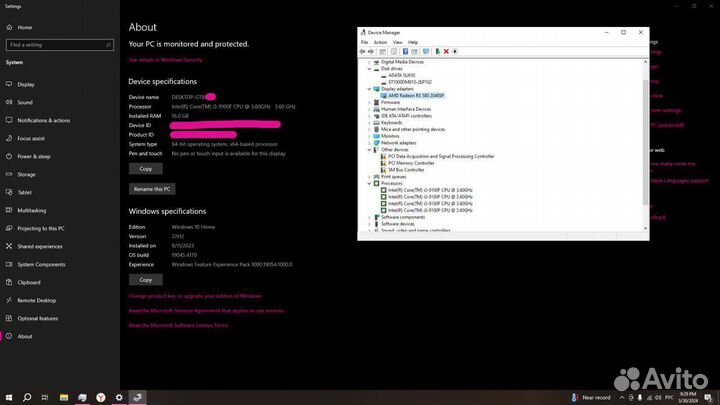Click the blue Help icon in Device Manager toolbar
Viewport: 720px width, 405px height.
click(405, 51)
